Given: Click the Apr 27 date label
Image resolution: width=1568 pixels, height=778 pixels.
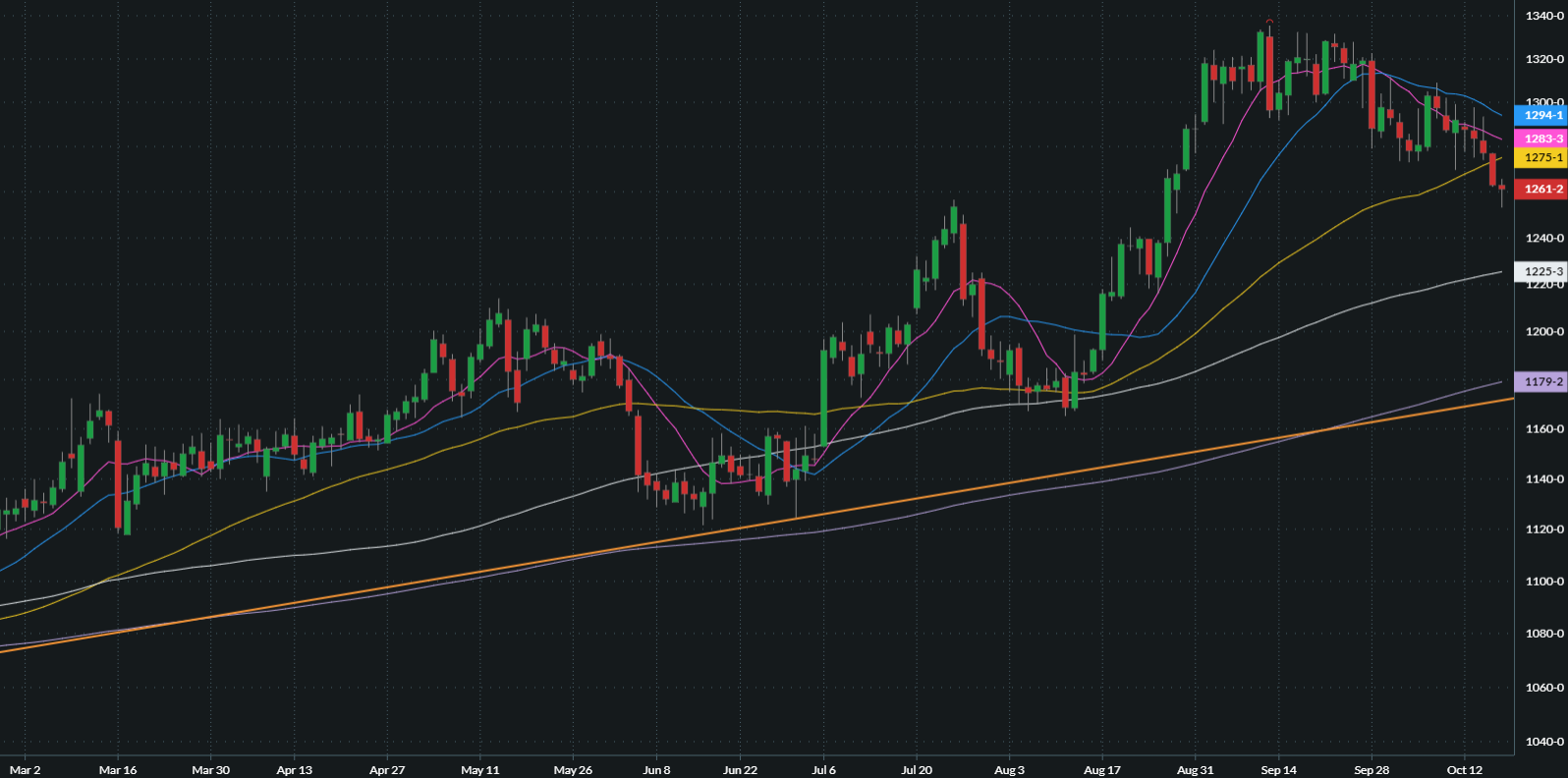Looking at the screenshot, I should click(x=387, y=770).
